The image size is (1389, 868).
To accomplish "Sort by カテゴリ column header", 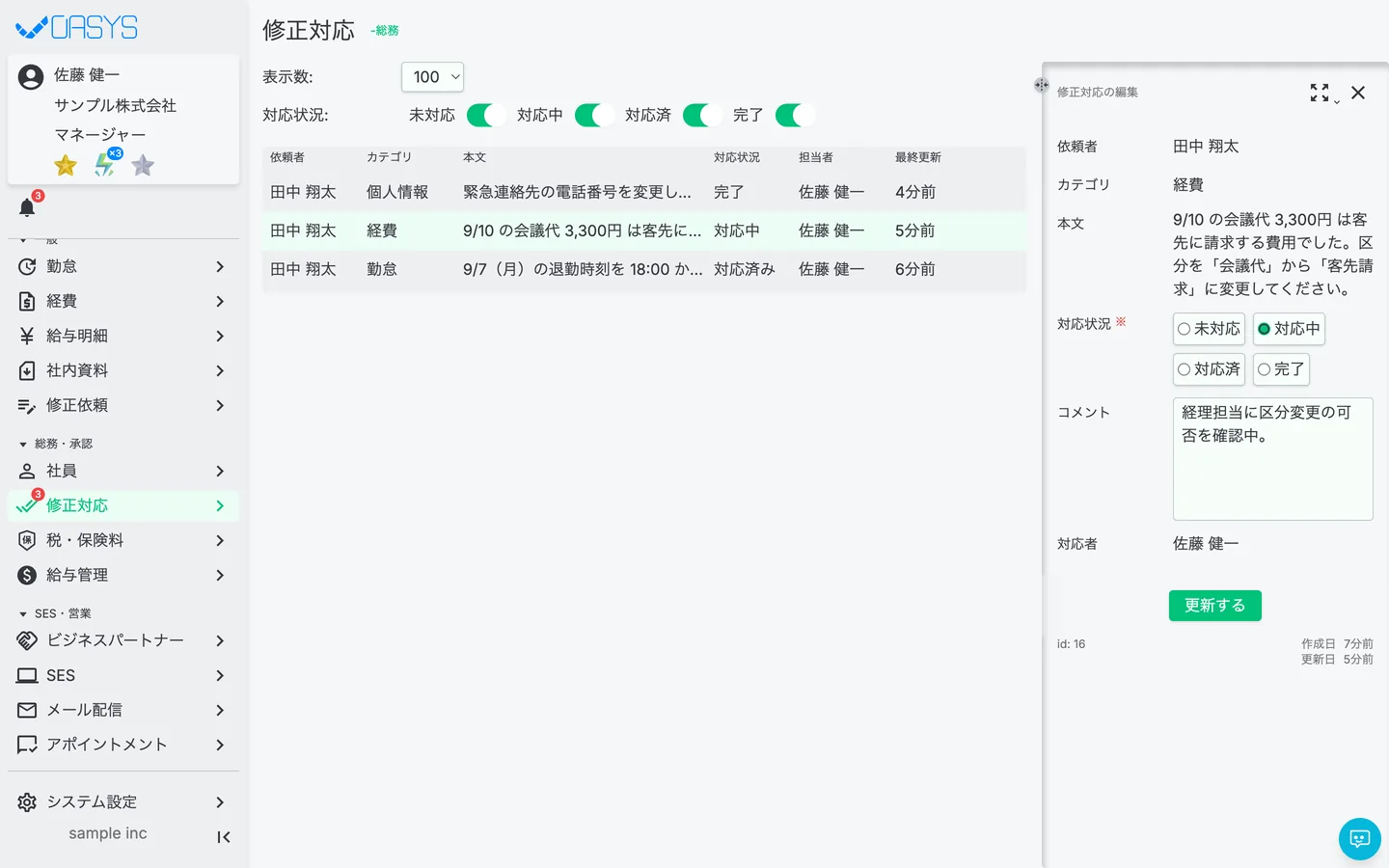I will (x=389, y=157).
